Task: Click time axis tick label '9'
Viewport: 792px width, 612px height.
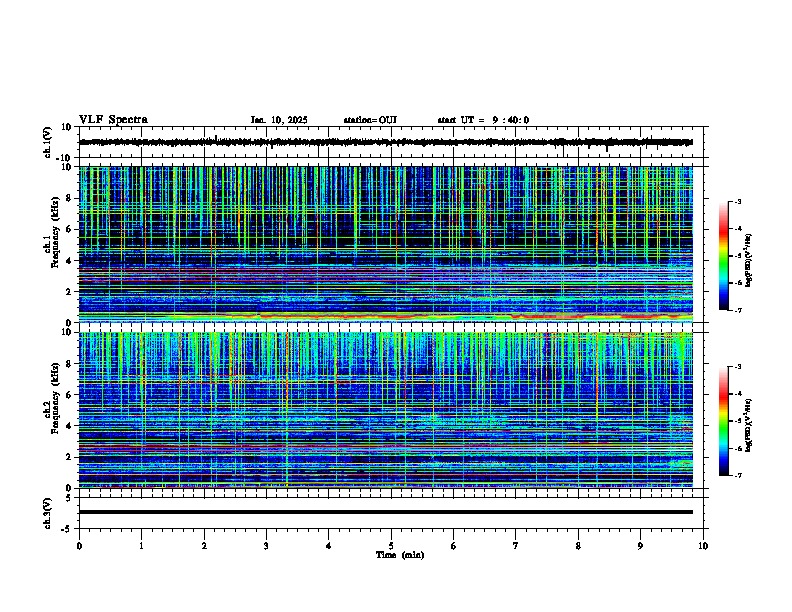Action: pyautogui.click(x=640, y=546)
